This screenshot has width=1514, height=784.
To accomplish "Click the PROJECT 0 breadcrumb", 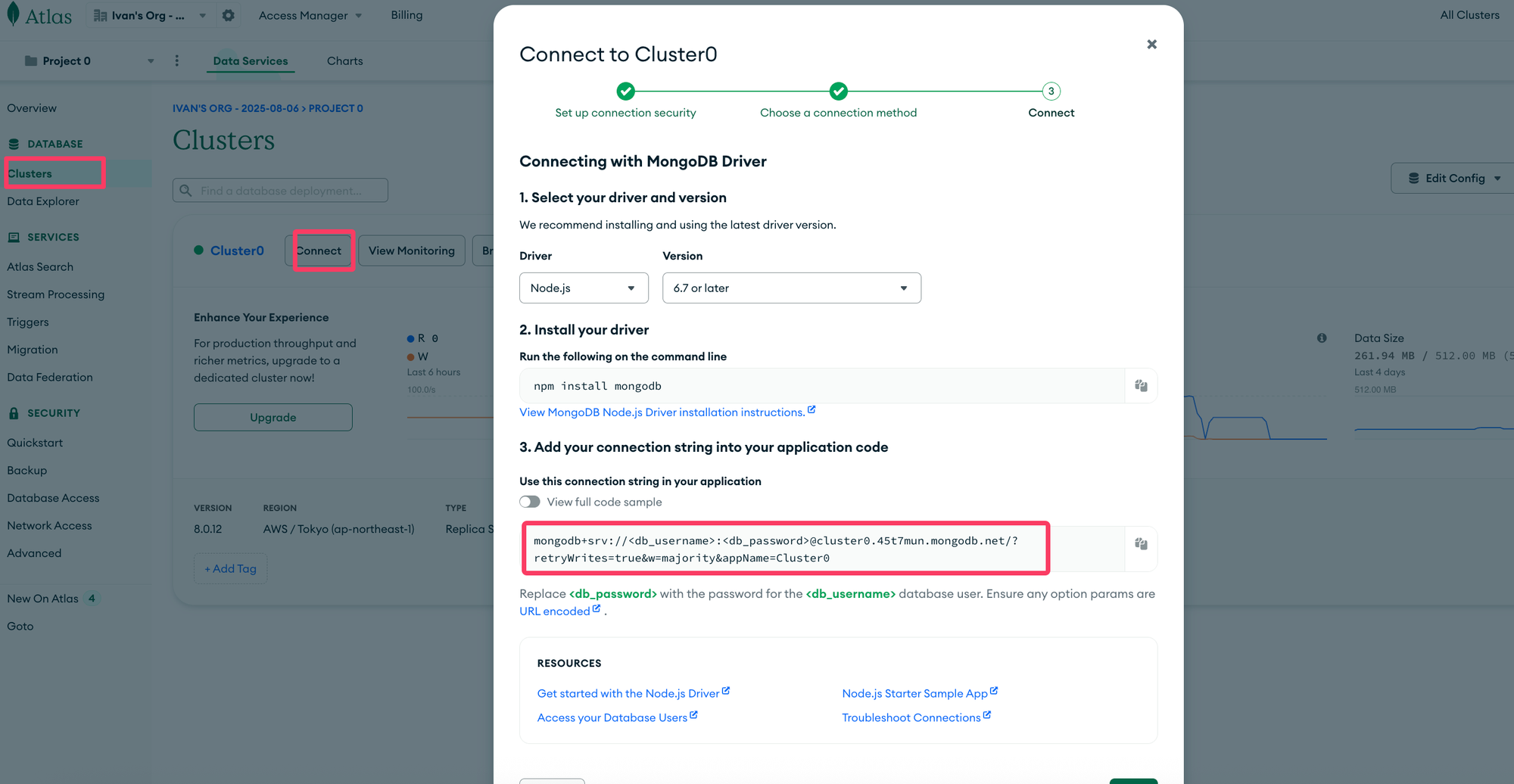I will pyautogui.click(x=336, y=108).
